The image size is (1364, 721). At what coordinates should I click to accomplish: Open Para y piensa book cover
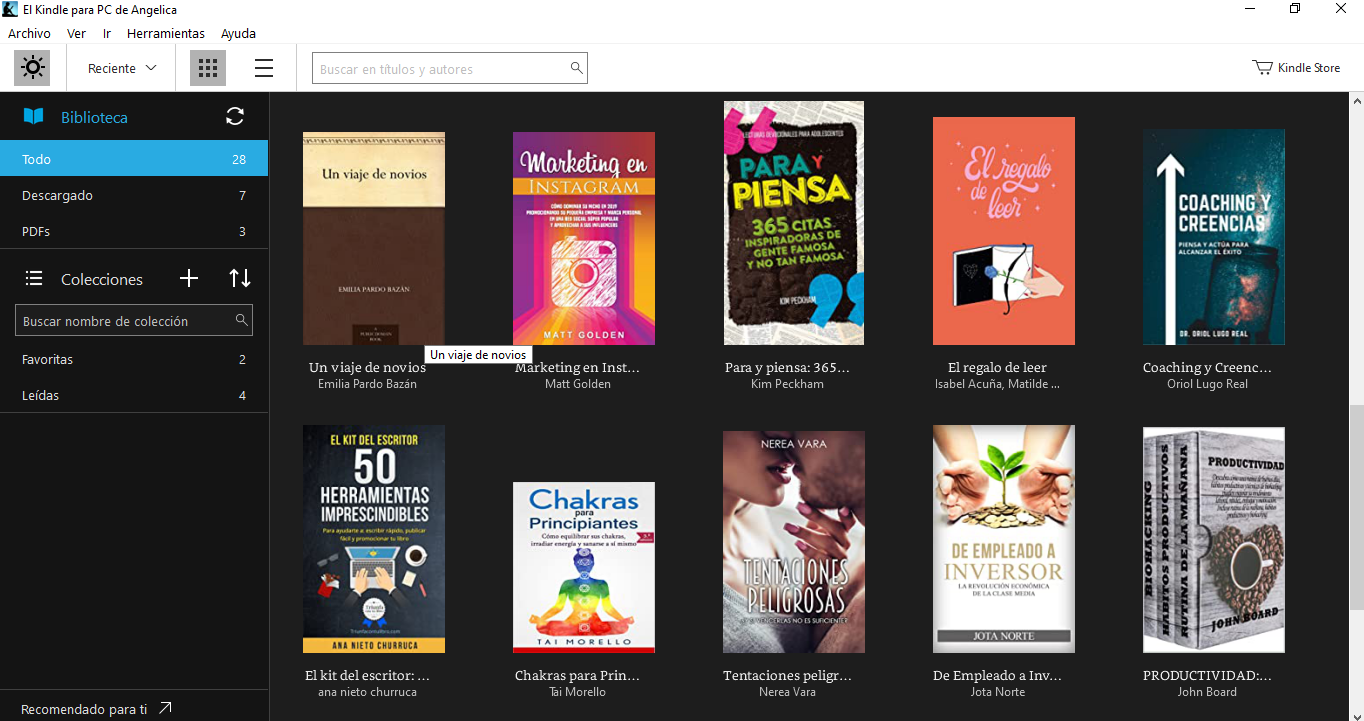794,223
